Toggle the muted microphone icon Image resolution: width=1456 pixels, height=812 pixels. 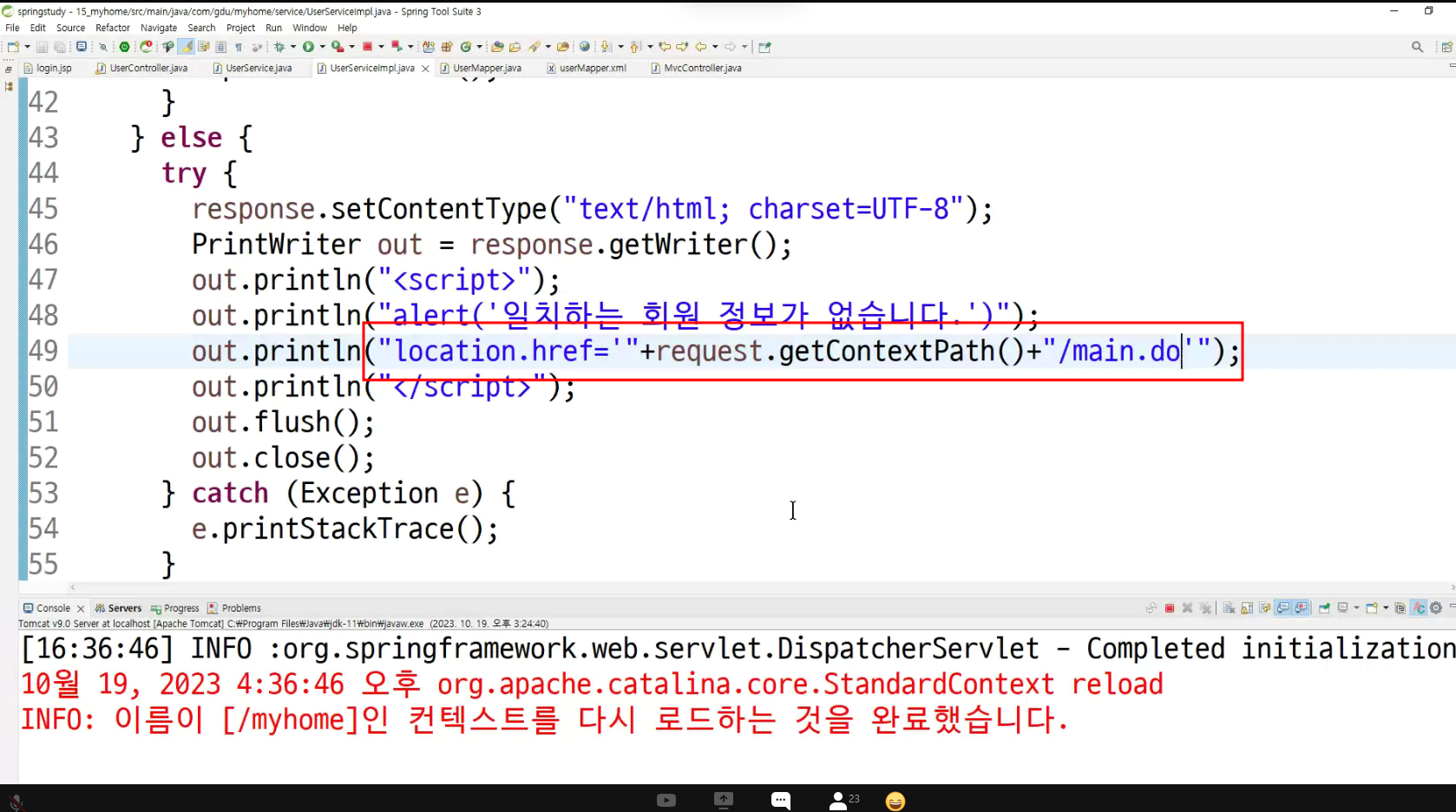point(16,802)
